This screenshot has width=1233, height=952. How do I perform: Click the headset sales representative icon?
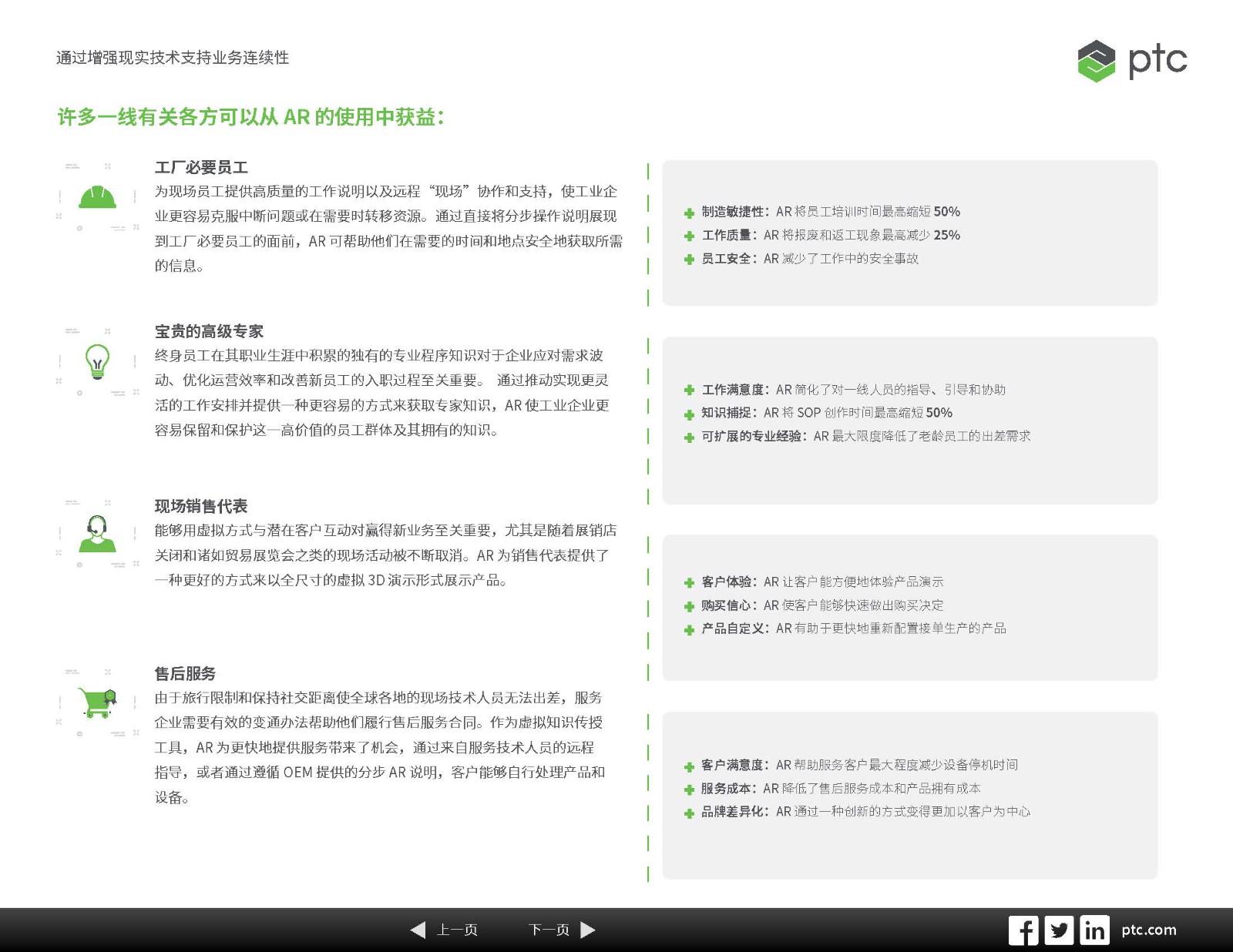coord(97,533)
